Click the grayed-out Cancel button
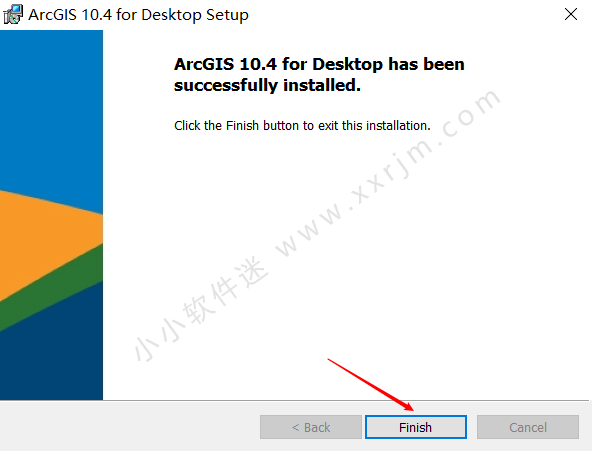 (x=528, y=427)
